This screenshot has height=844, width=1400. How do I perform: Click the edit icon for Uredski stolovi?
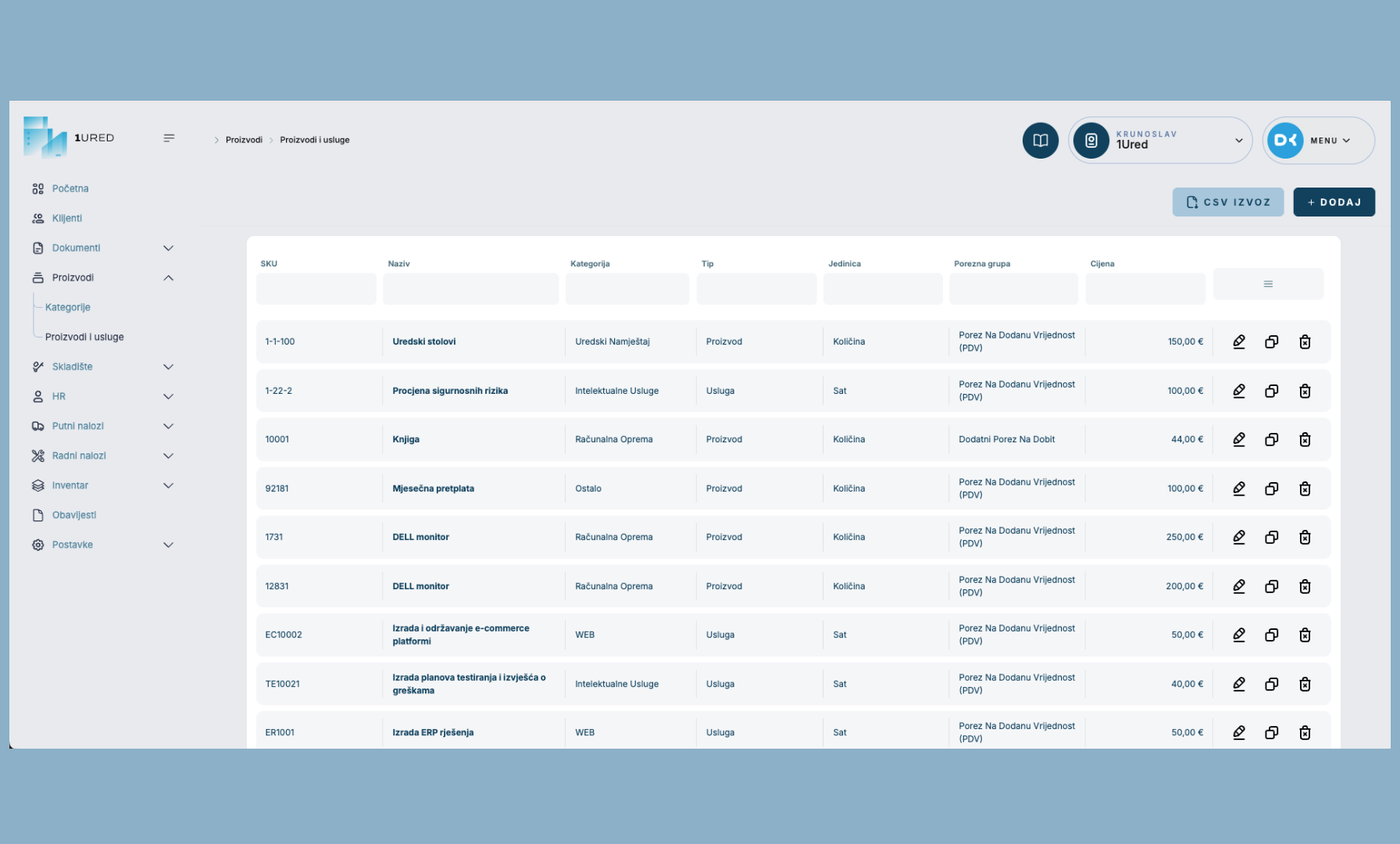click(1239, 342)
